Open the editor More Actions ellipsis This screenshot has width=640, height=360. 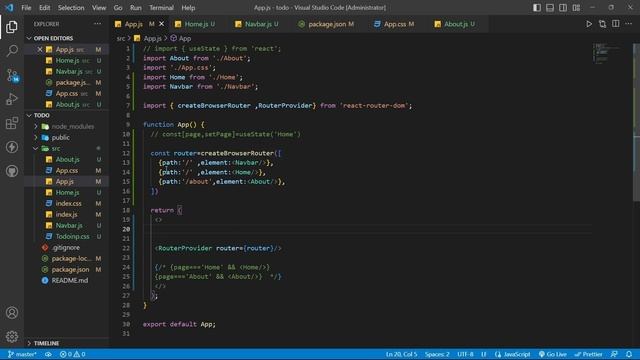(629, 24)
